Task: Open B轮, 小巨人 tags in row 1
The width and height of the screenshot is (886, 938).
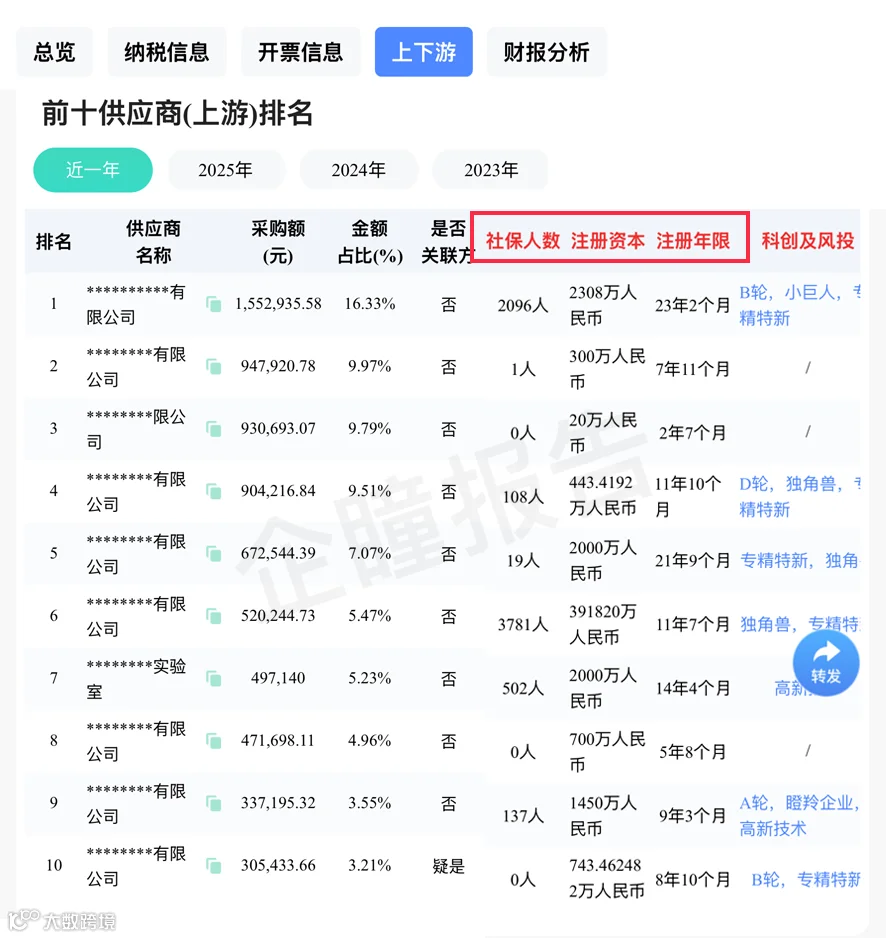Action: 799,305
